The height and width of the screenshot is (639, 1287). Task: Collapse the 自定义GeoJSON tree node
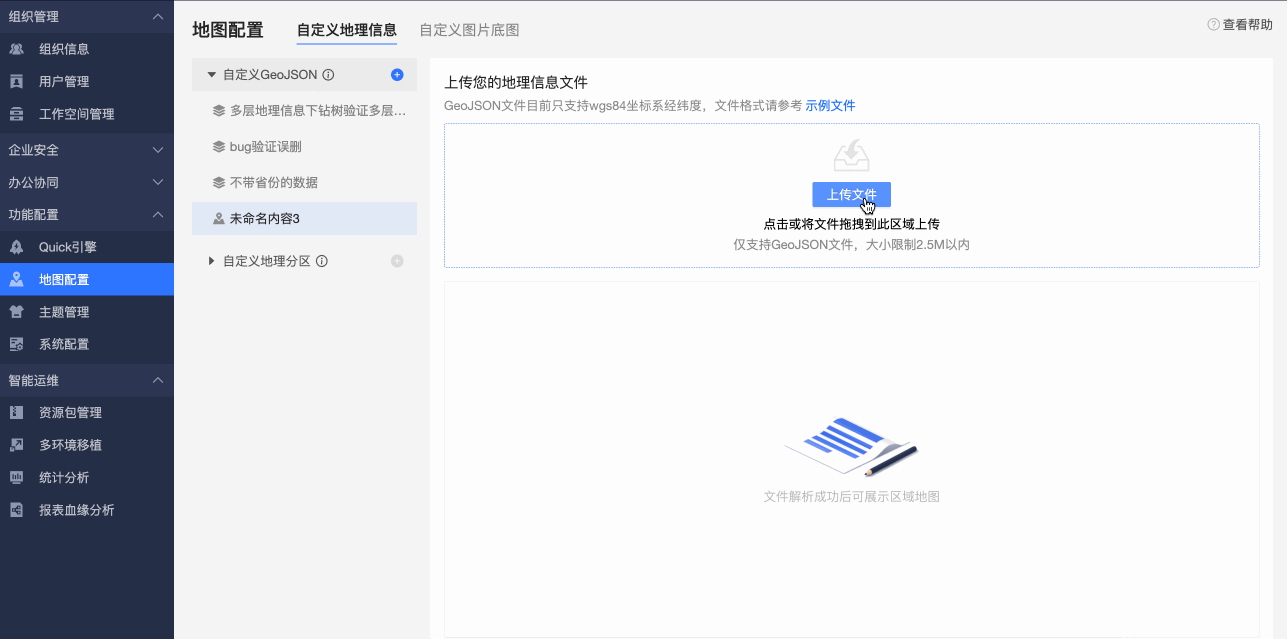[x=211, y=74]
